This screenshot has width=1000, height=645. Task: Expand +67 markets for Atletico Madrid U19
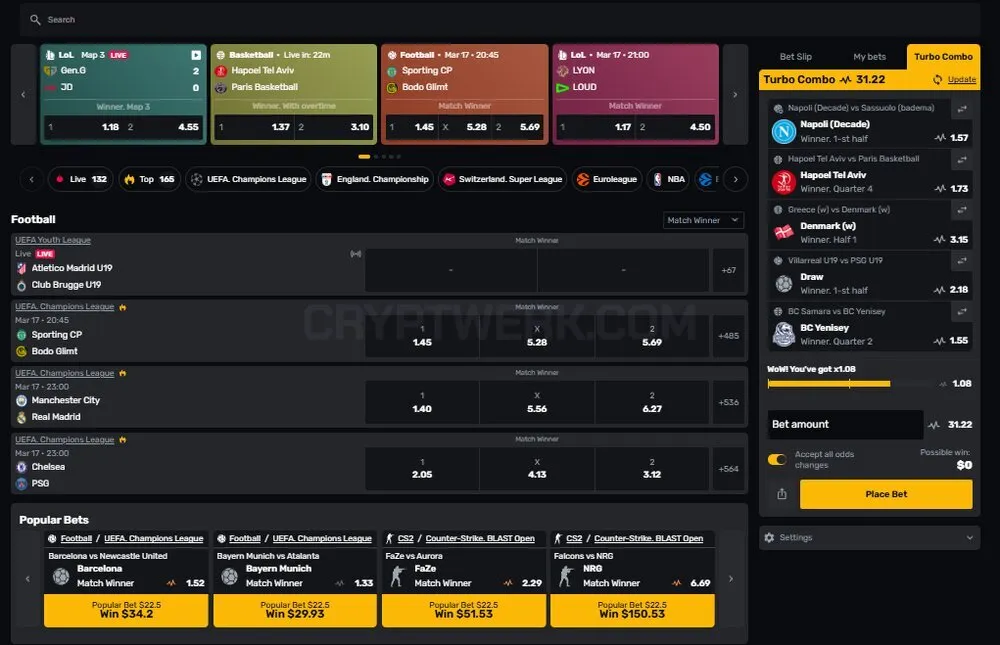click(x=728, y=271)
